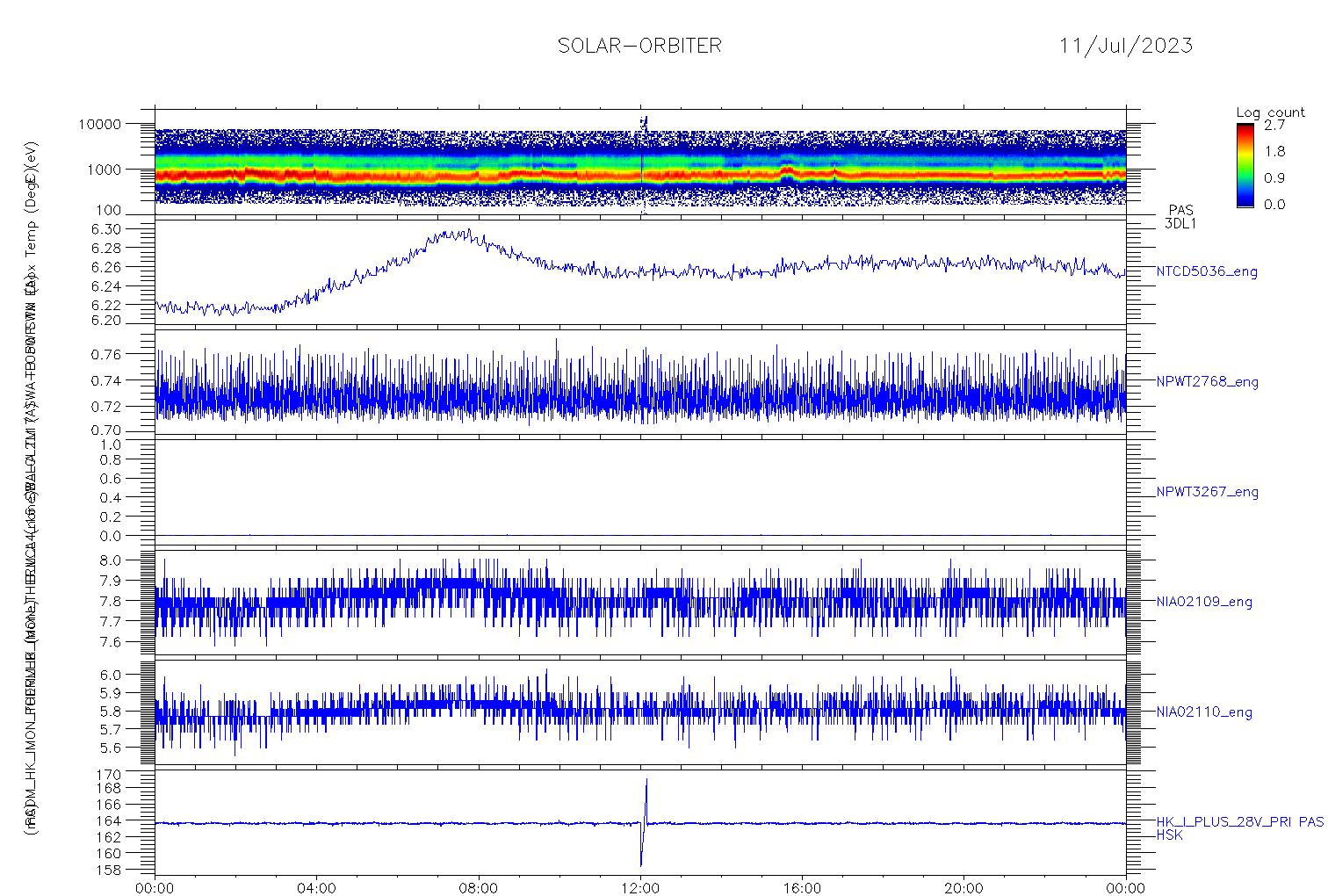Screen dimensions: 1328x896
Task: Click the 0.0 colorbar minimum value
Action: [1274, 205]
